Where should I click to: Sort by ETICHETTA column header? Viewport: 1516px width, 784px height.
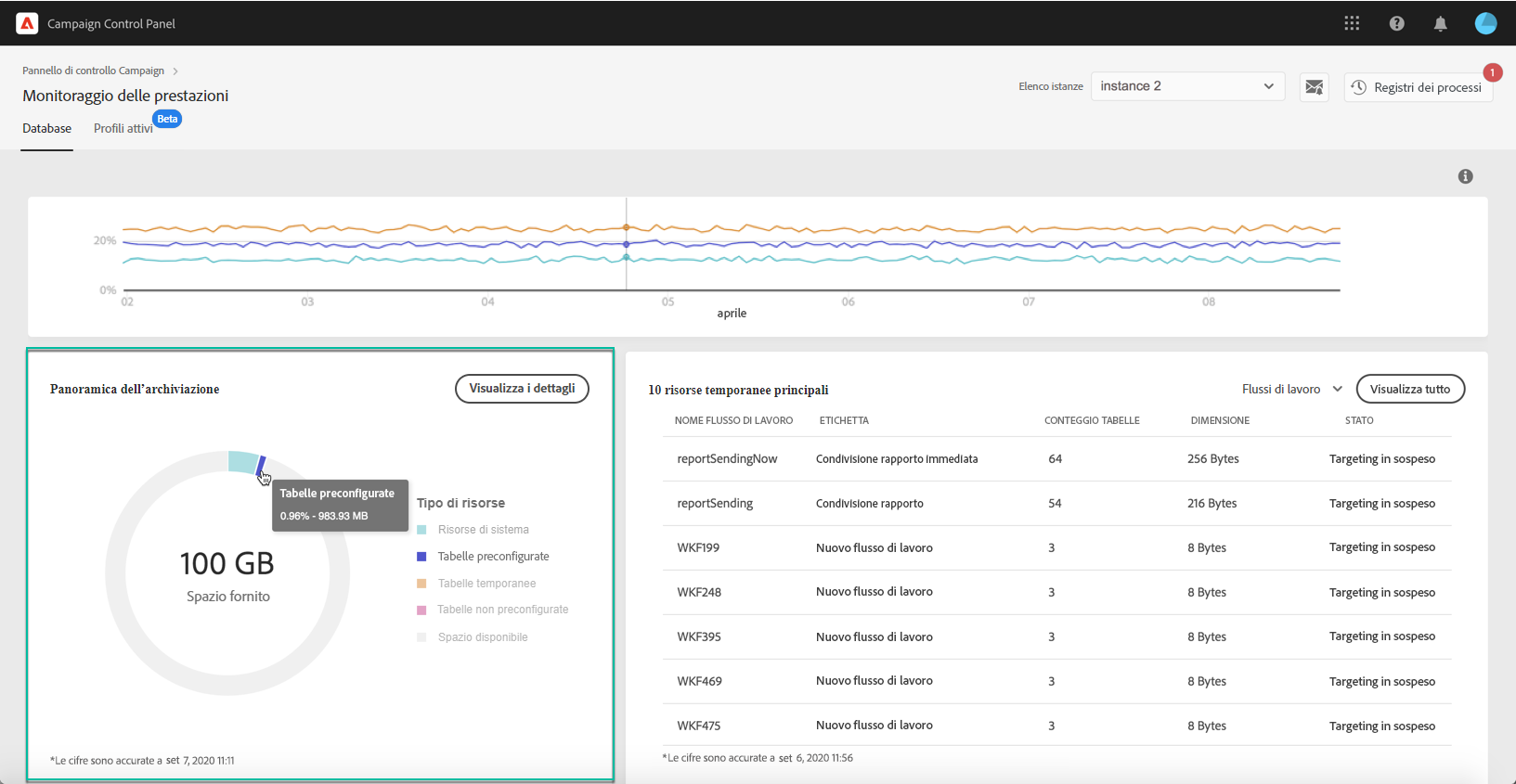[844, 420]
